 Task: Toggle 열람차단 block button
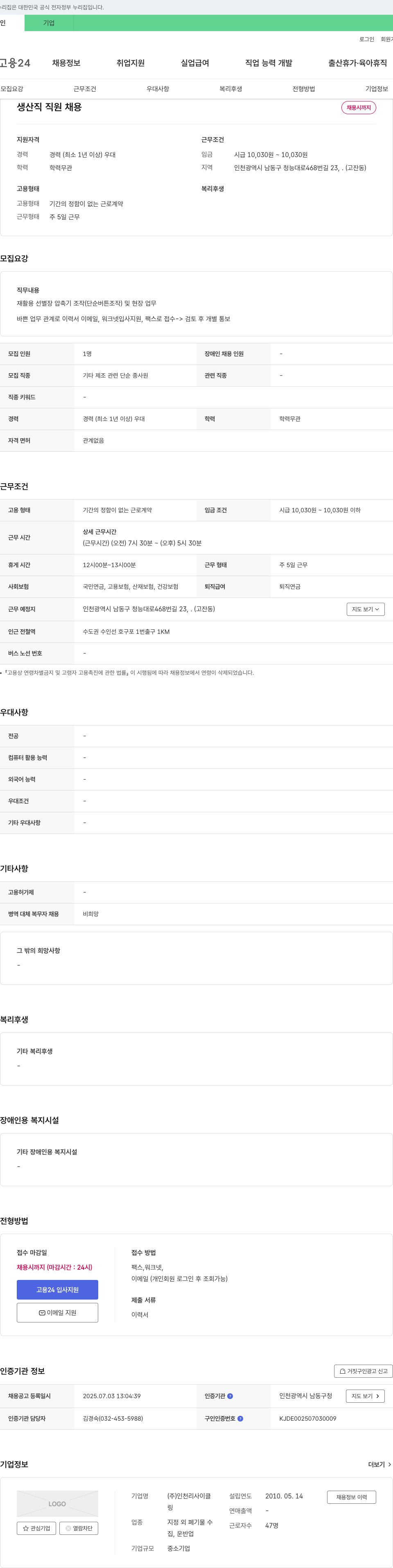79,1528
